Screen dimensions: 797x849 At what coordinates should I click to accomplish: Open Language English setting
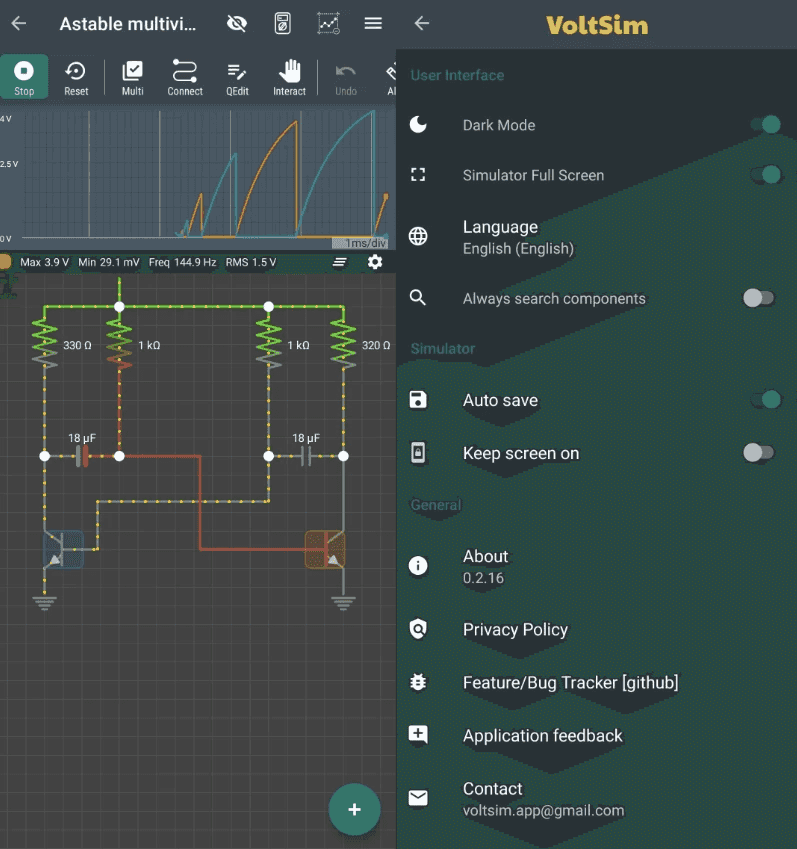click(597, 237)
